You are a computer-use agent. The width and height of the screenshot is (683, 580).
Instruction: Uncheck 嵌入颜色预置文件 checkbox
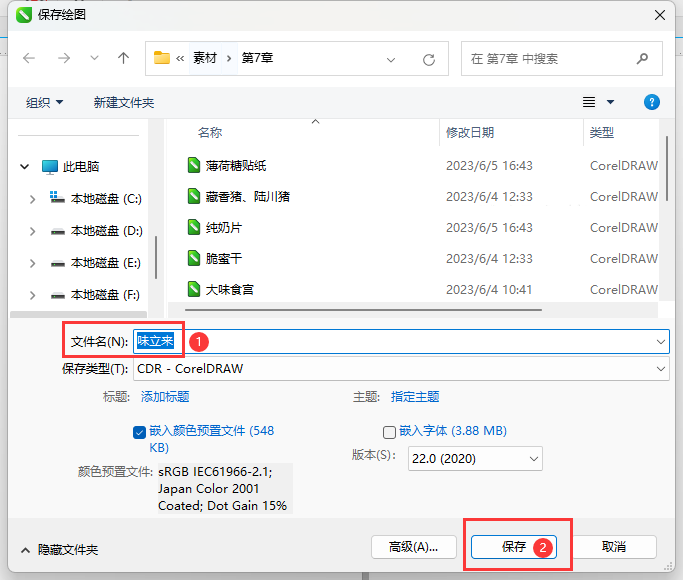point(139,432)
